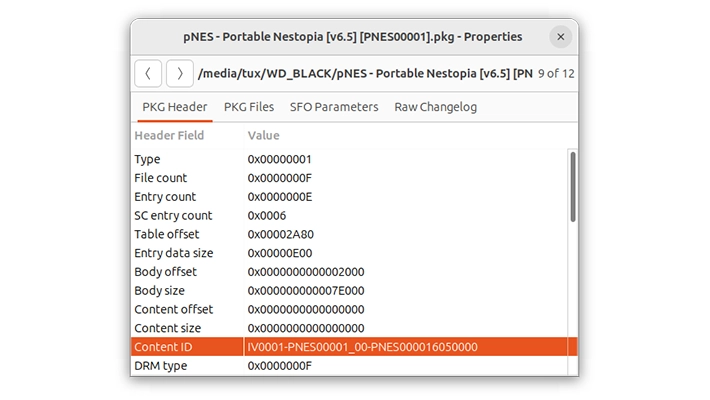Select the Entry count row
Image resolution: width=710 pixels, height=400 pixels.
tap(349, 197)
